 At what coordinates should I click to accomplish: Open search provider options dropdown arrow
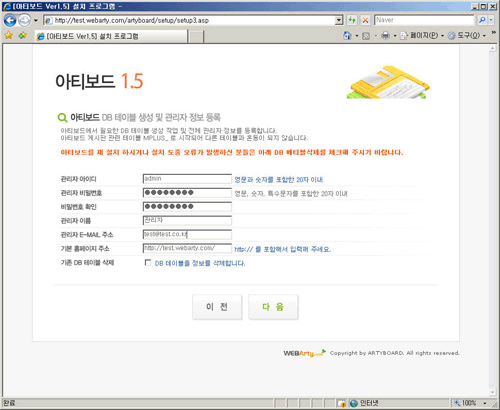pyautogui.click(x=491, y=20)
